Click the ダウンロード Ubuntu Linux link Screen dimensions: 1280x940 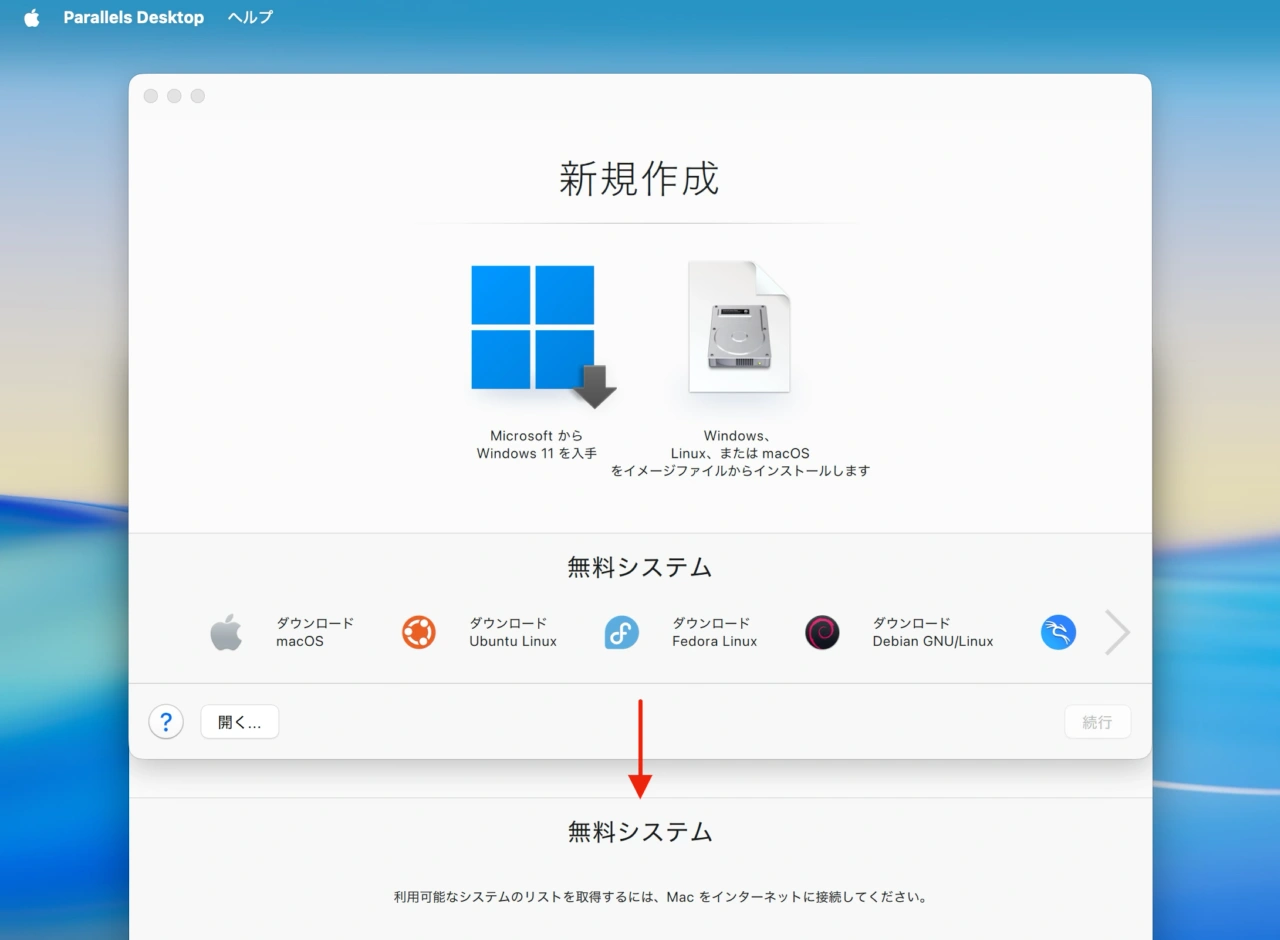click(x=512, y=632)
